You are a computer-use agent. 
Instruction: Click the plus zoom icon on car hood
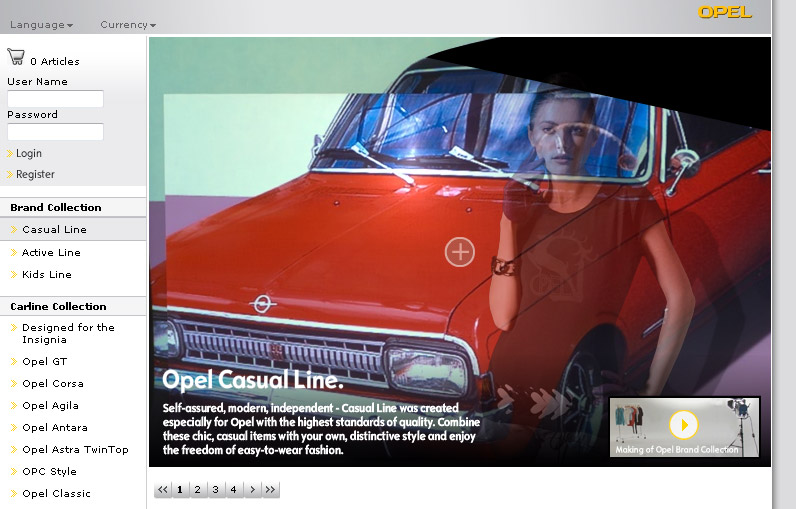pos(459,252)
